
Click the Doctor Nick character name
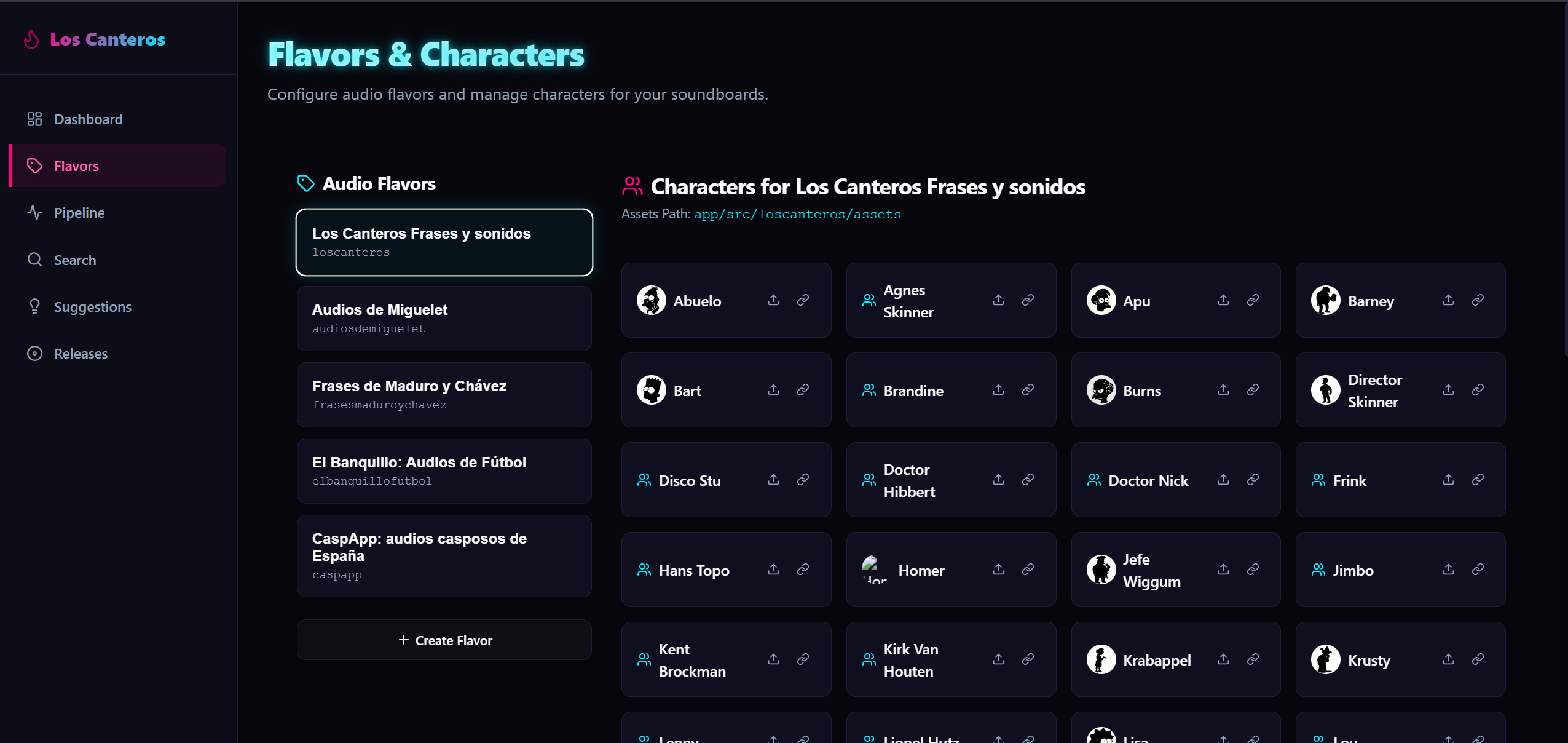[1148, 480]
